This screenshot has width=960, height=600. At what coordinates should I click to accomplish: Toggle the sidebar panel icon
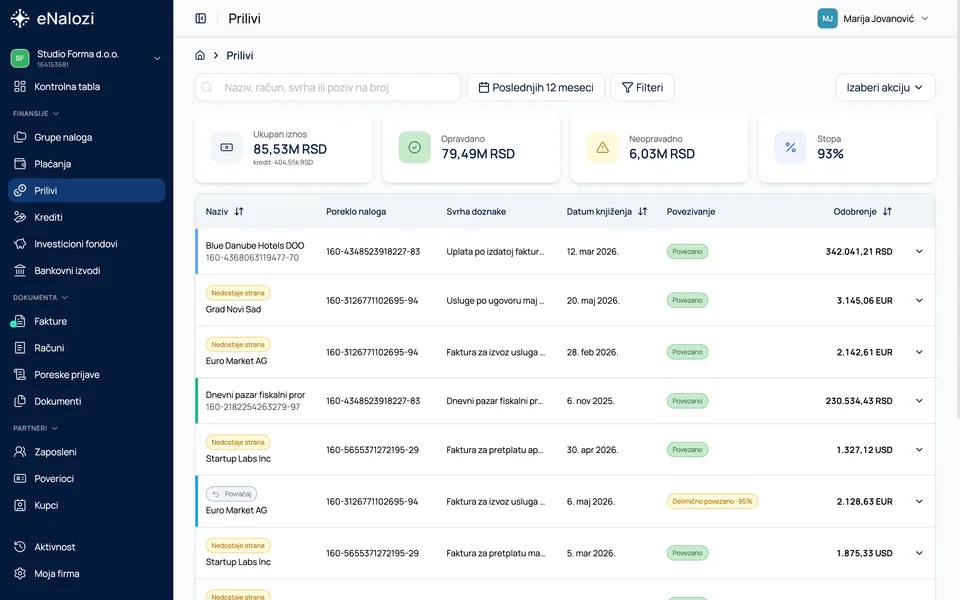tap(201, 18)
